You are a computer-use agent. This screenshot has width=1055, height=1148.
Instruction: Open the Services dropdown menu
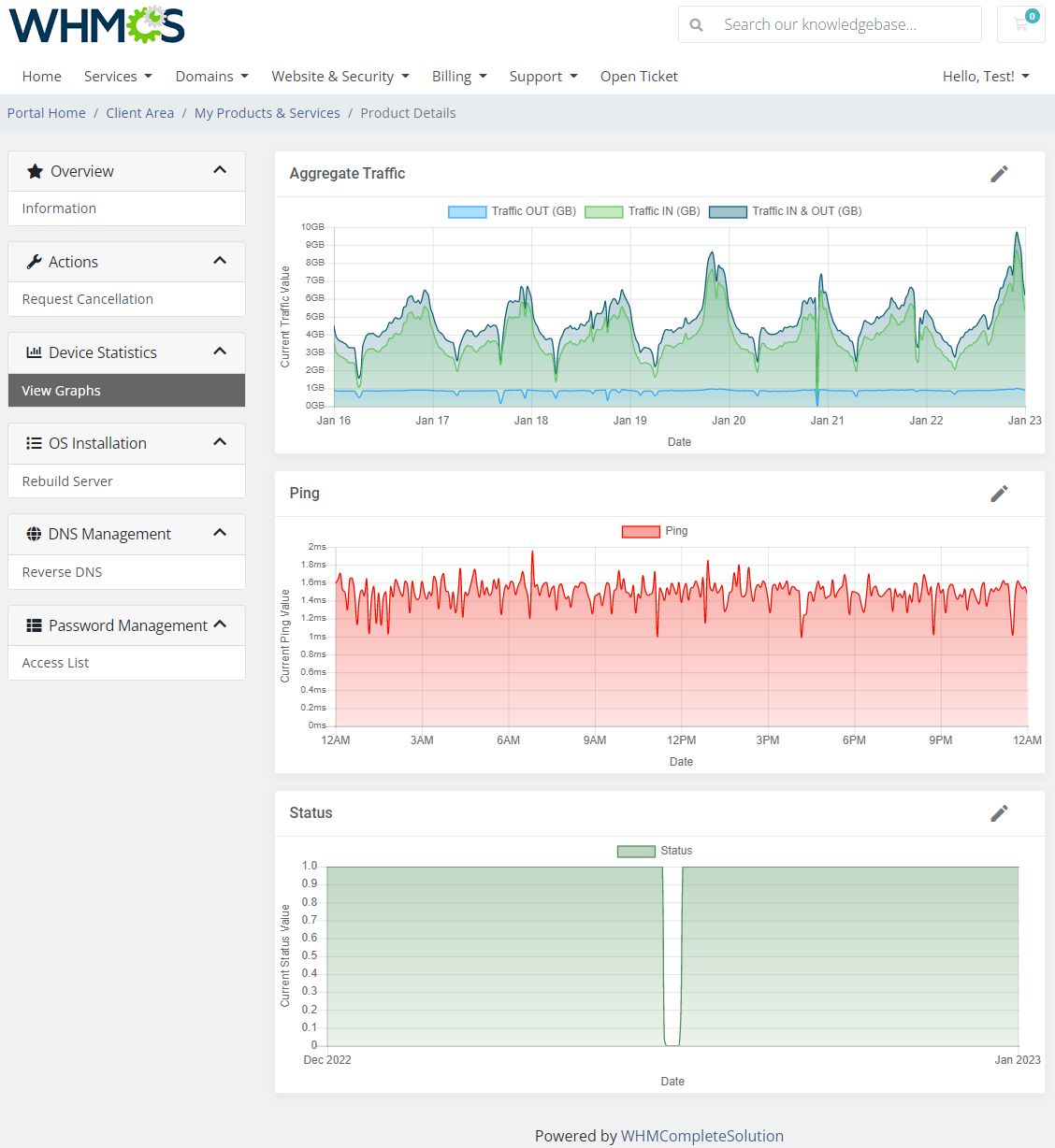pos(118,77)
